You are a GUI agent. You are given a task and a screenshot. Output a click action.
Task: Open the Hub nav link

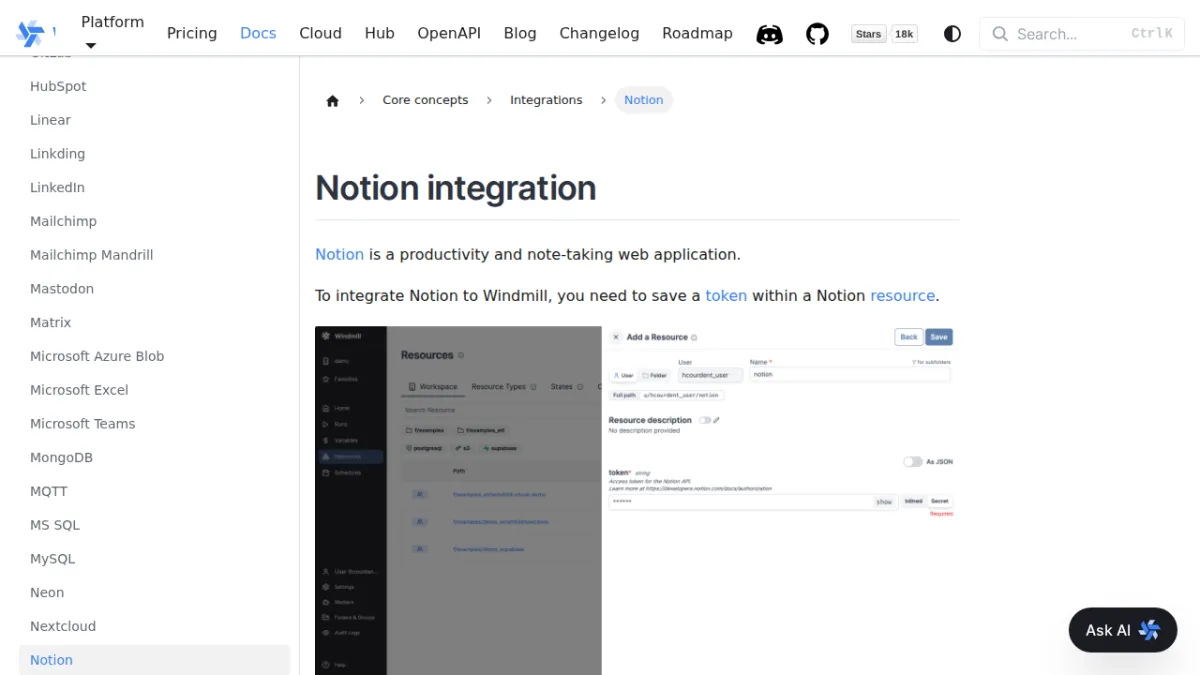[380, 33]
